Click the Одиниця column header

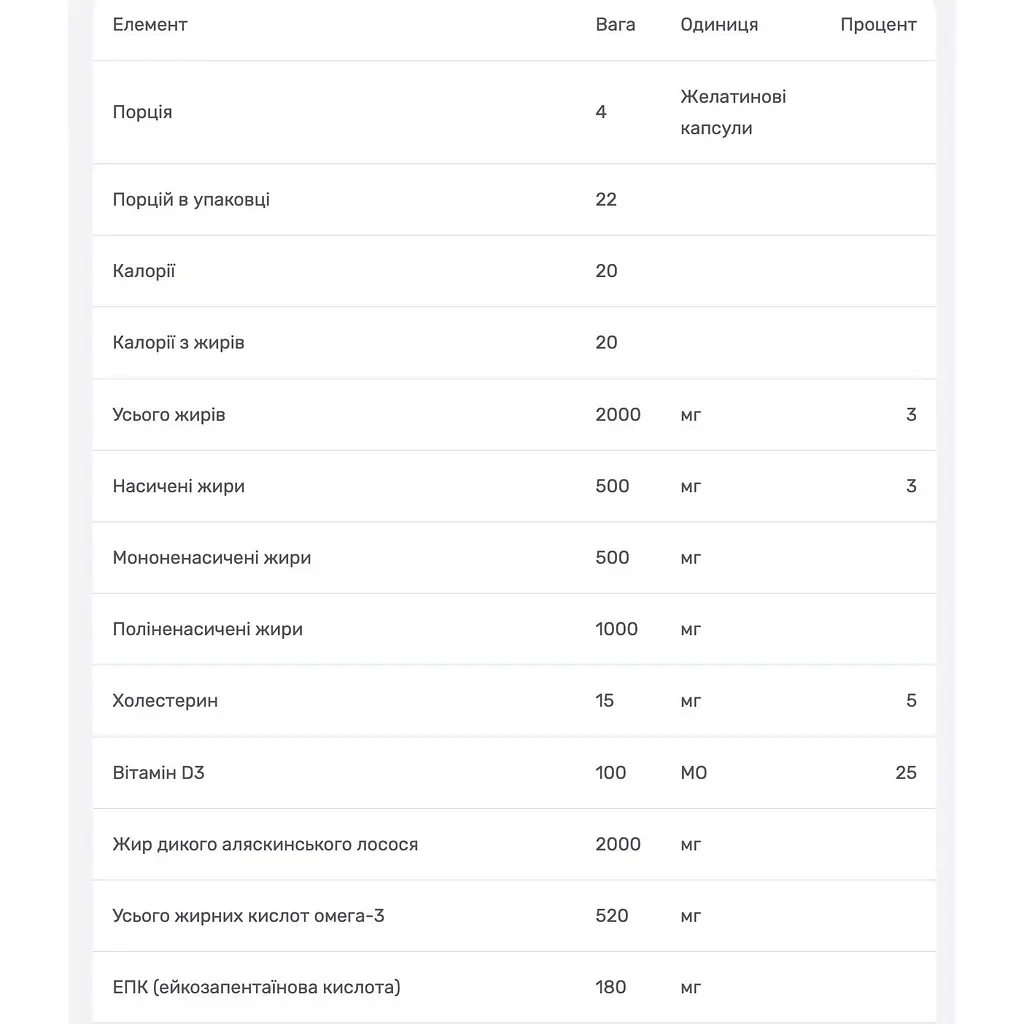[x=719, y=25]
